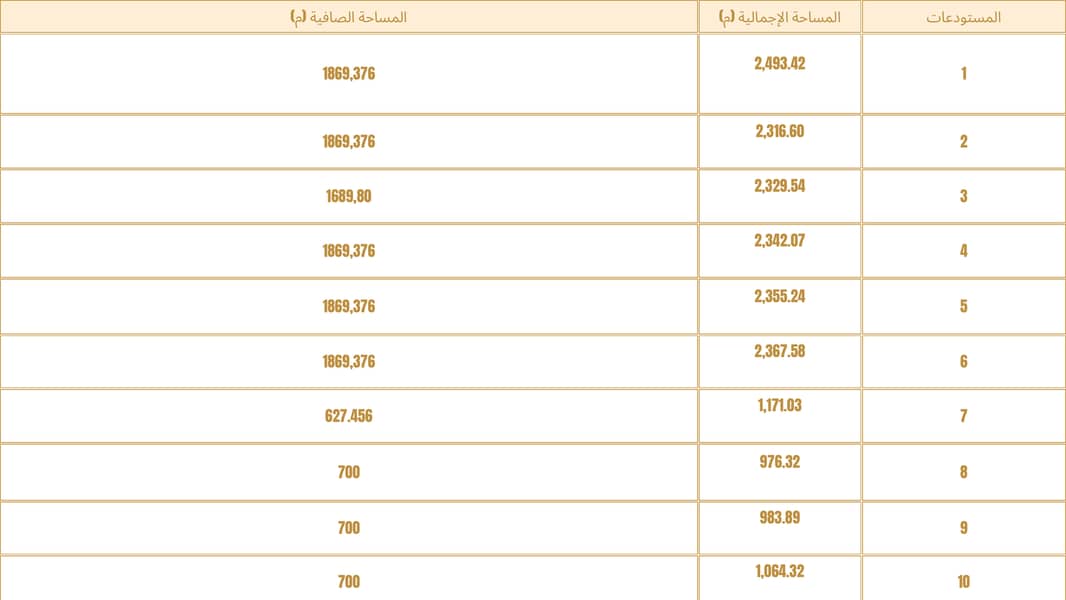
Task: Click the المساحة الصافية column header
Action: (349, 17)
